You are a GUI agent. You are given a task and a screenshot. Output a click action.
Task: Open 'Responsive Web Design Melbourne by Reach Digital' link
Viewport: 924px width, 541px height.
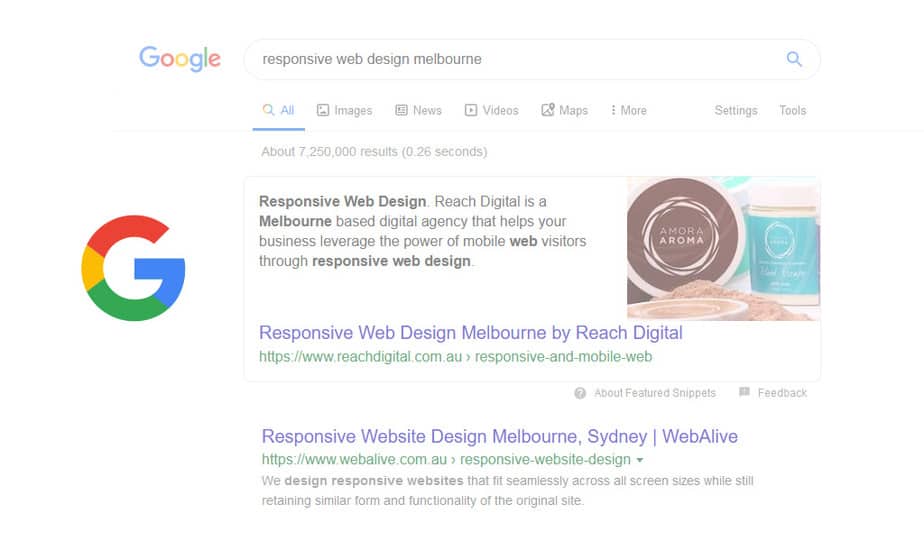[x=471, y=332]
